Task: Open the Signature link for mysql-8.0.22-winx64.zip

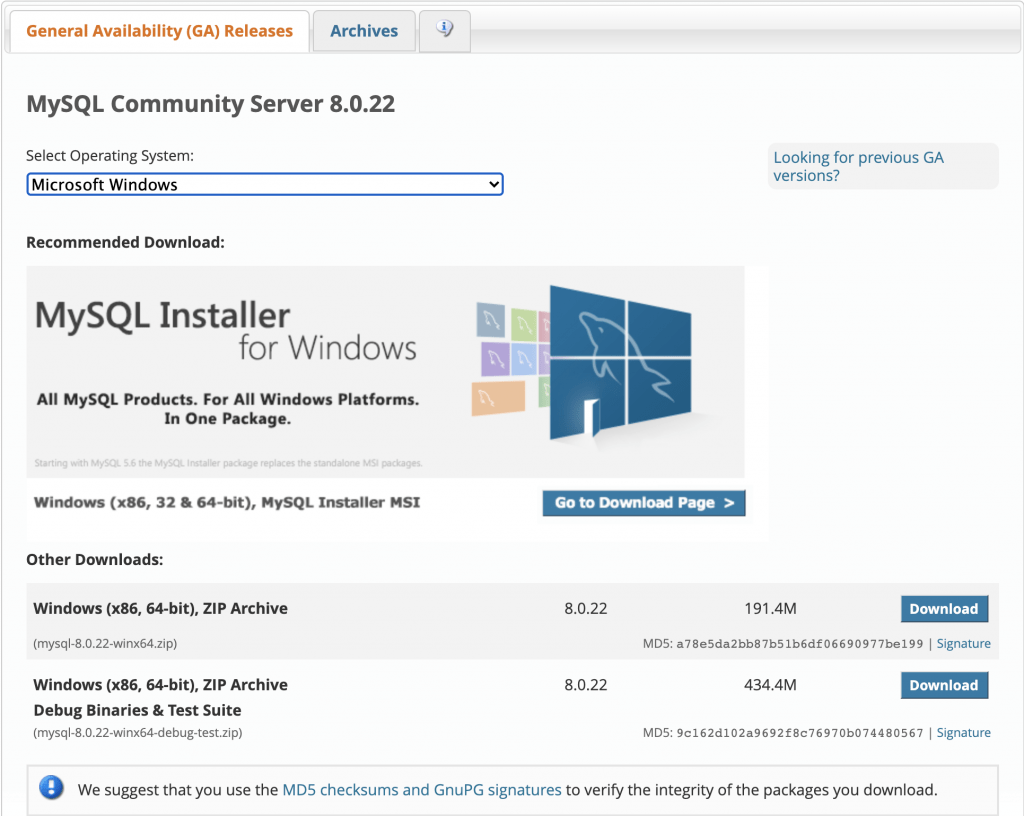Action: tap(963, 643)
